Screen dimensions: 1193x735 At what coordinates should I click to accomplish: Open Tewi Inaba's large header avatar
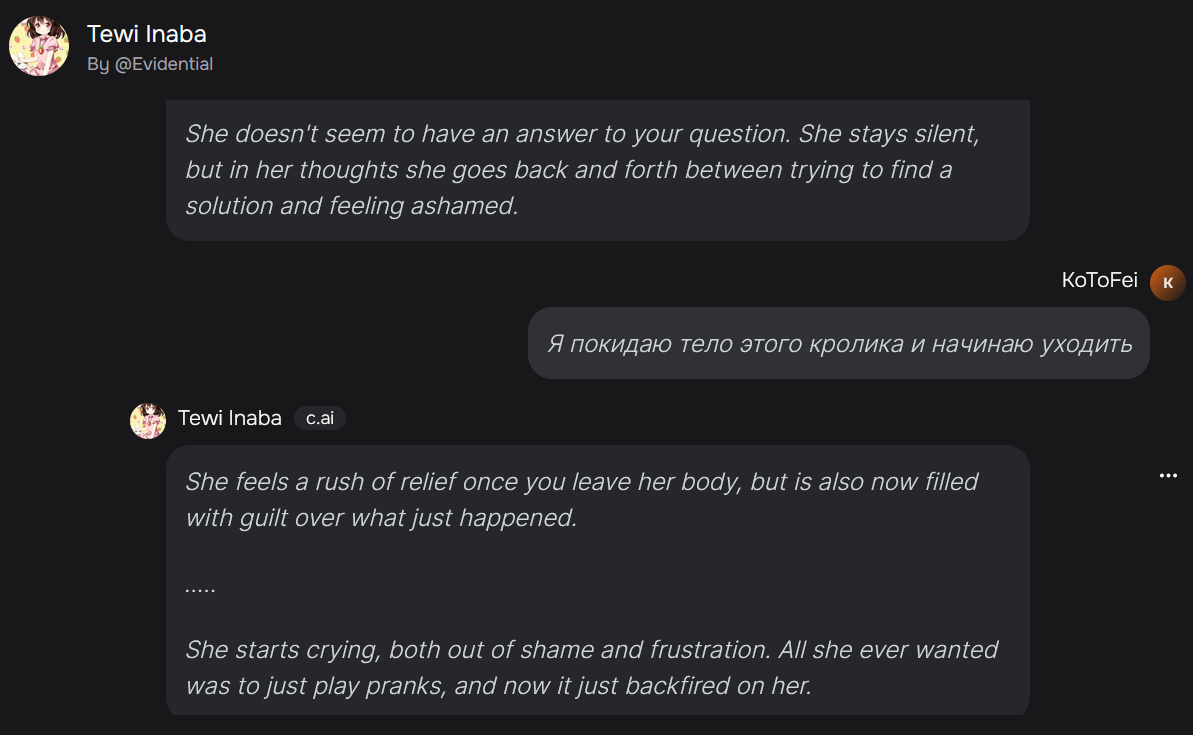click(39, 46)
